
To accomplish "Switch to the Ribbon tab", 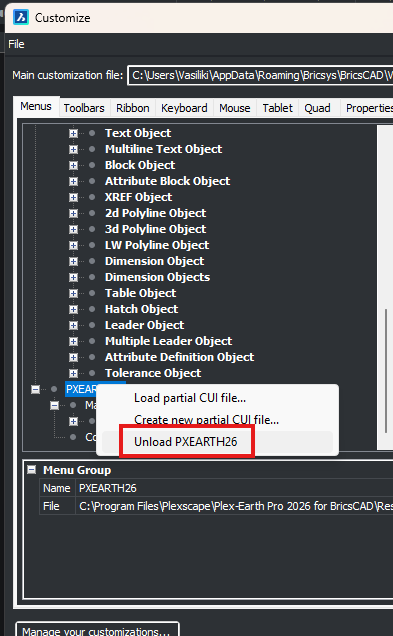I will click(133, 108).
